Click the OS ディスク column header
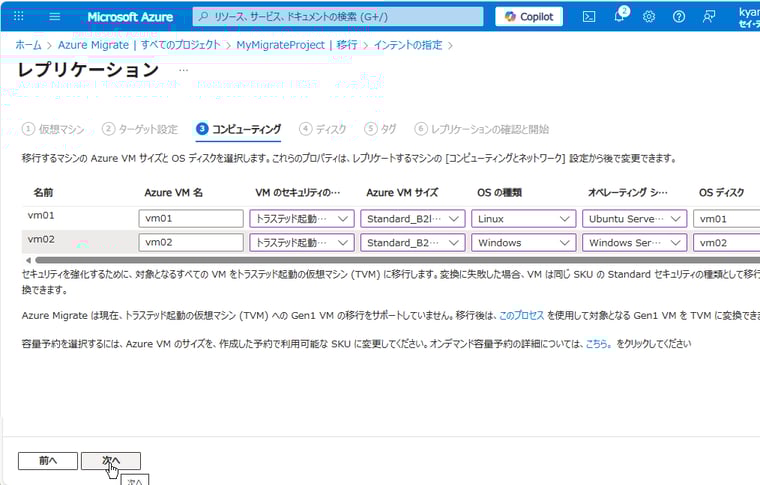The height and width of the screenshot is (485, 760). click(721, 192)
